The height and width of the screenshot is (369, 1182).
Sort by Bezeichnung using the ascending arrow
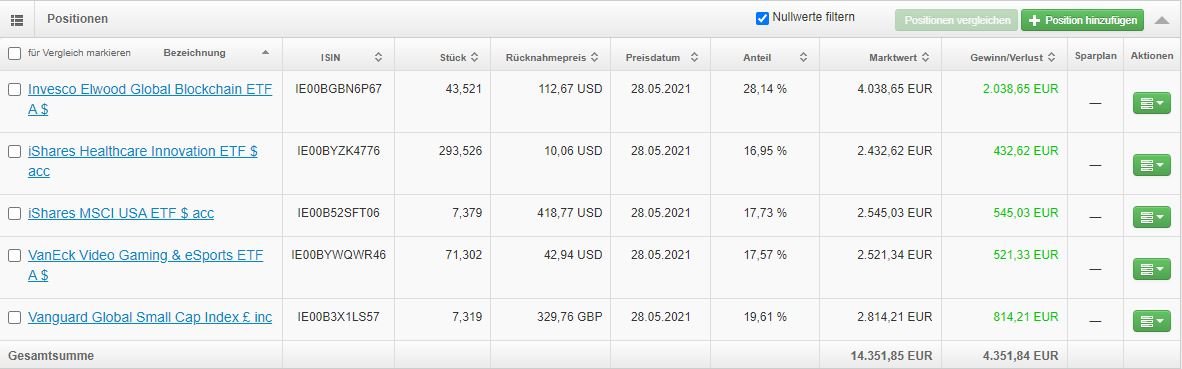point(265,53)
